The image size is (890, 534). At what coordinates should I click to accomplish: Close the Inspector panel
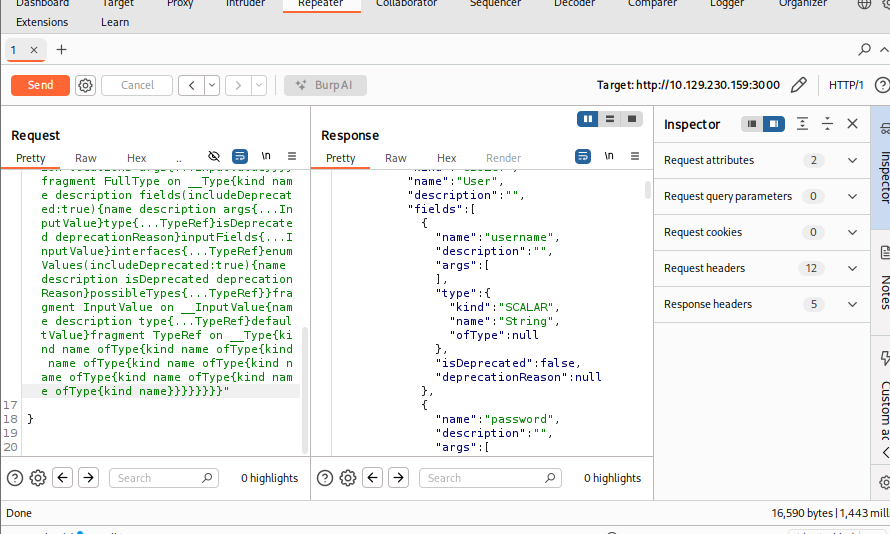click(852, 124)
